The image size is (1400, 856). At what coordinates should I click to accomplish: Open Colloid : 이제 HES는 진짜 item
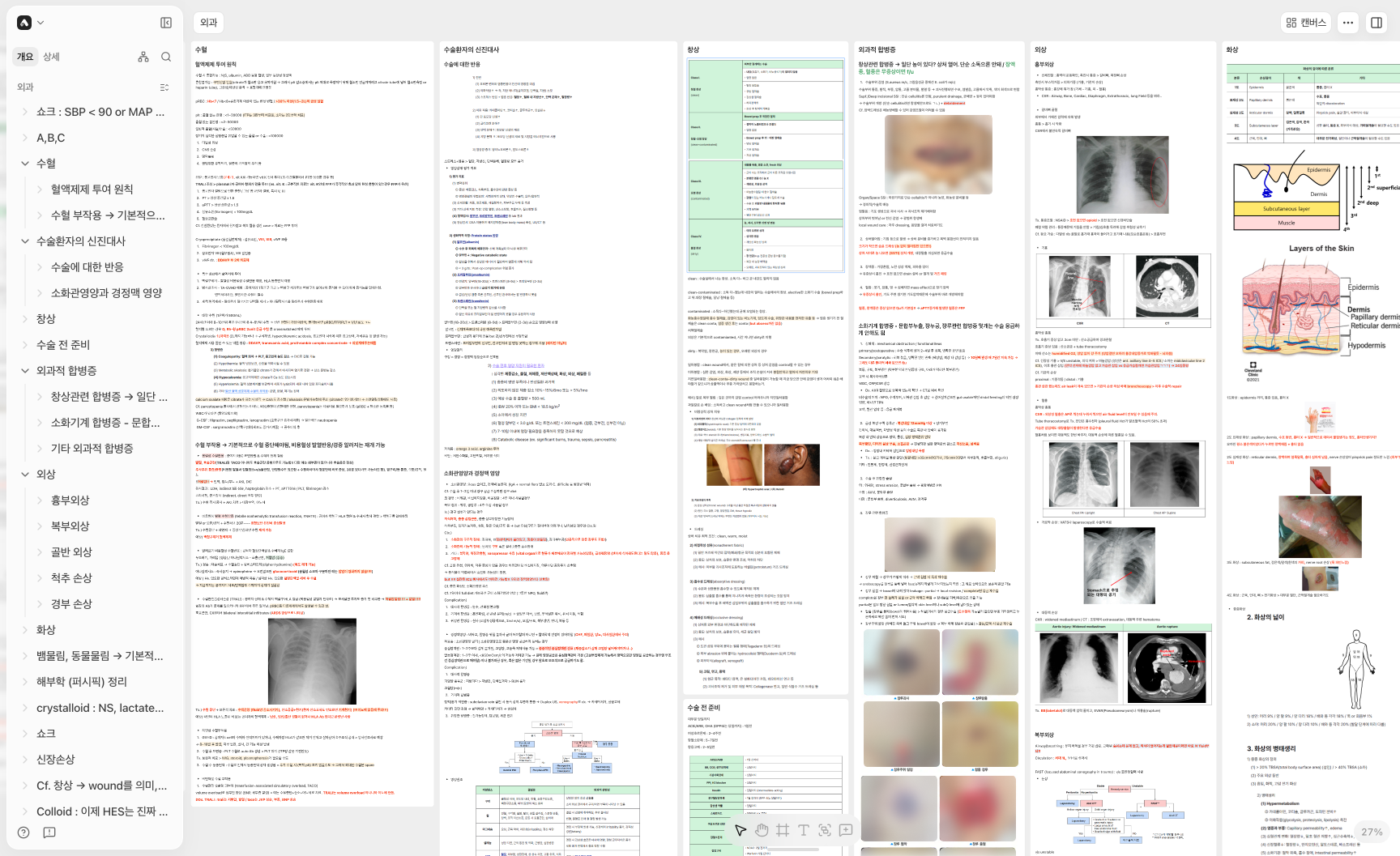coord(102,811)
